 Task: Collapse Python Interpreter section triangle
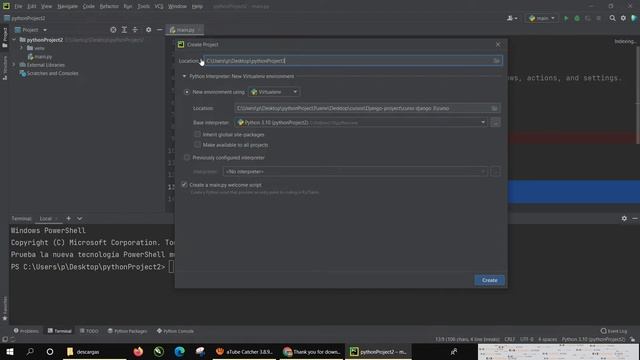point(184,76)
